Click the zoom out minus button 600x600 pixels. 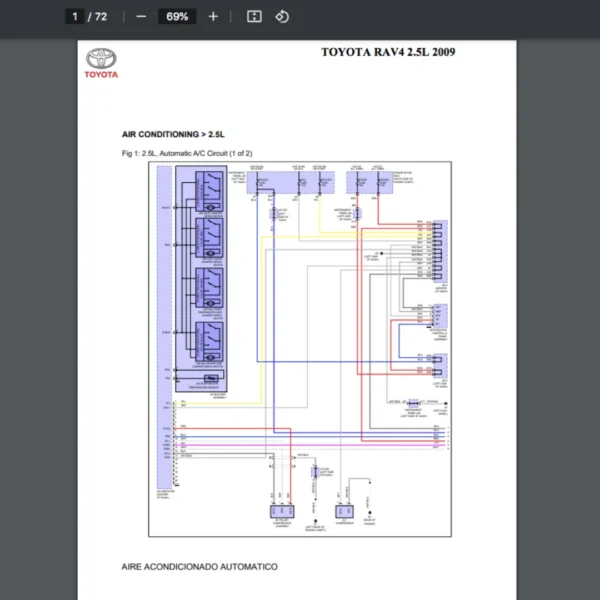[141, 16]
